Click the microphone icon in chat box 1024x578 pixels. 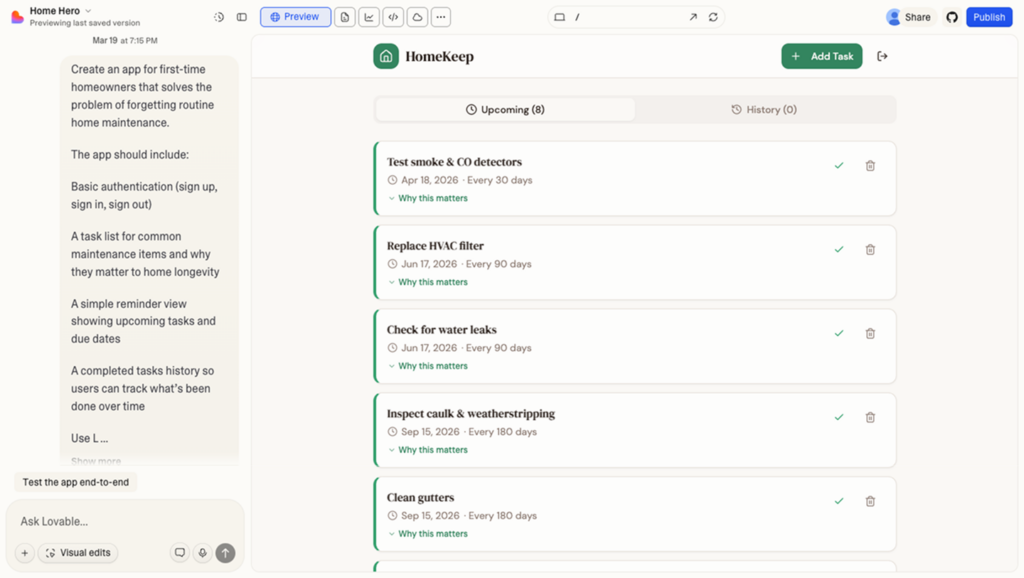click(x=203, y=553)
